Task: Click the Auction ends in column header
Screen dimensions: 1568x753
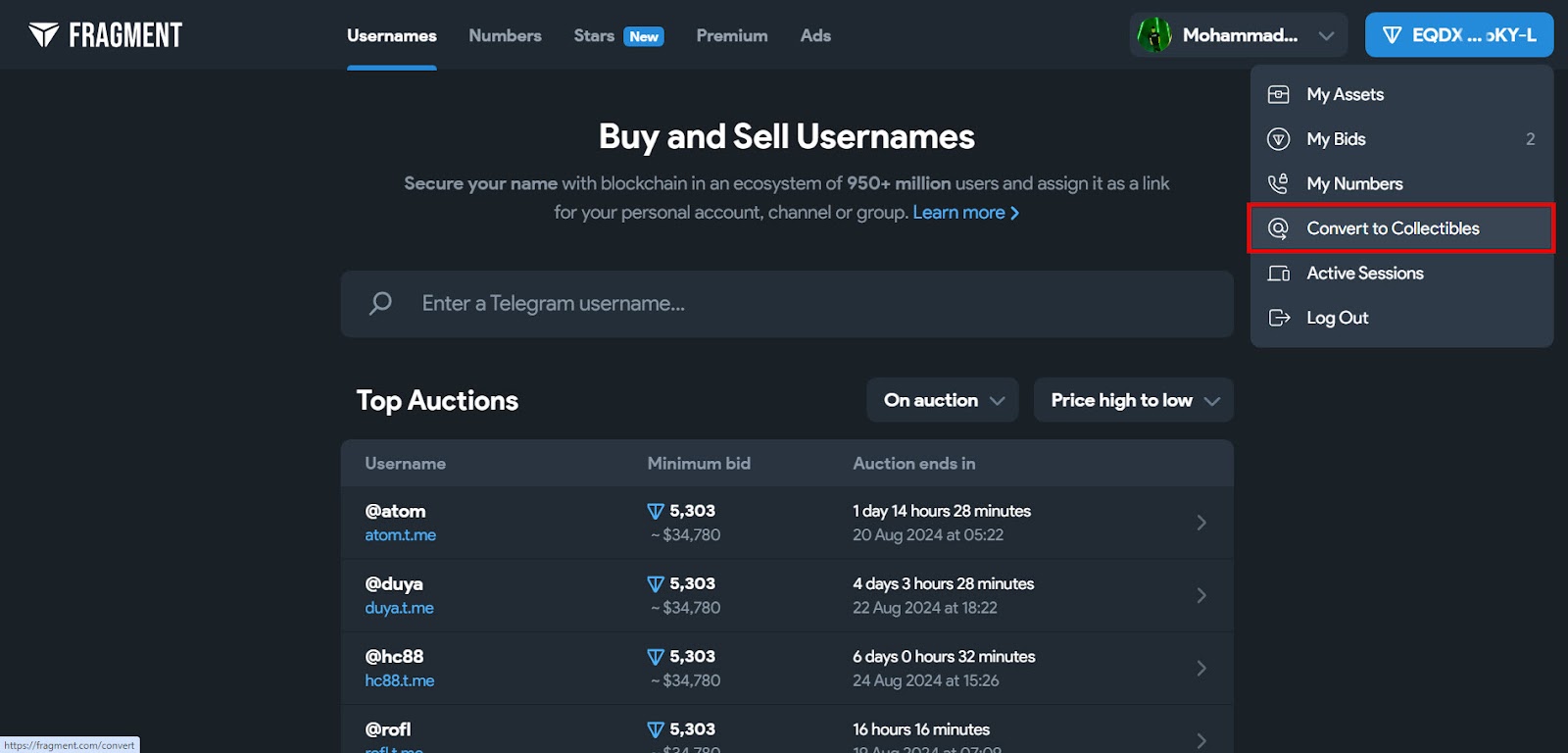Action: coord(914,464)
